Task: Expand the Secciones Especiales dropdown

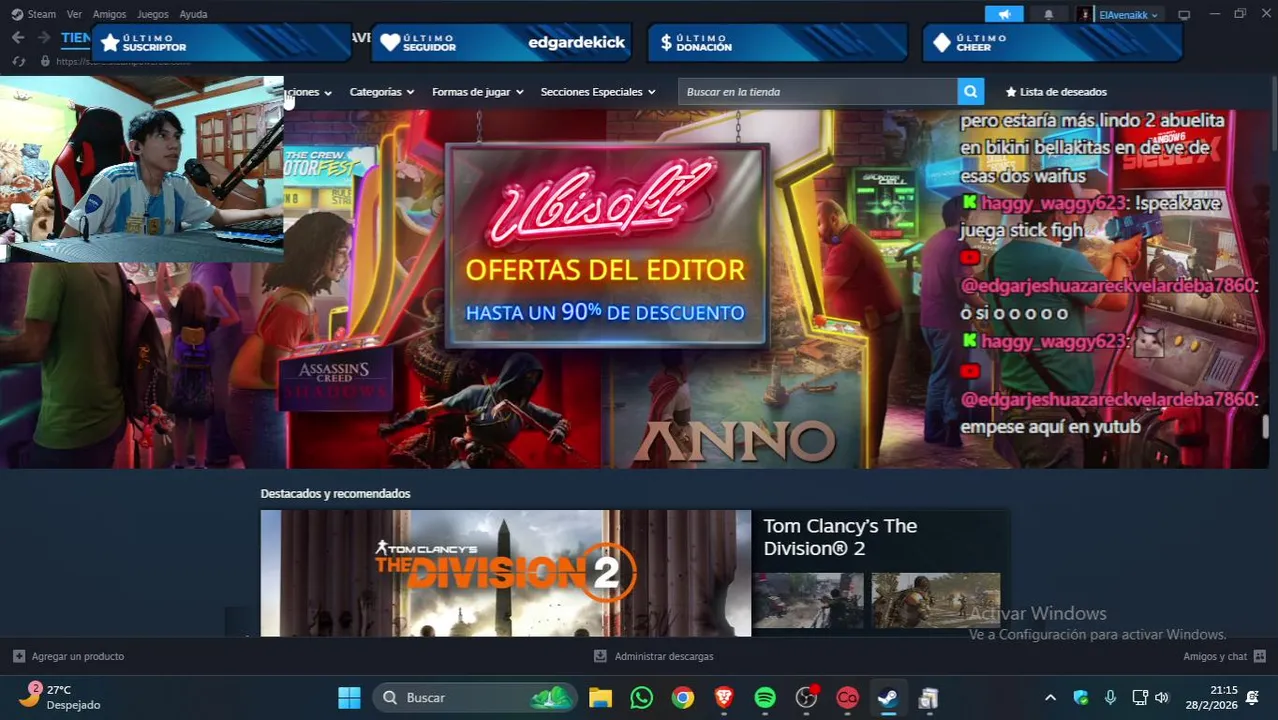Action: 598,92
